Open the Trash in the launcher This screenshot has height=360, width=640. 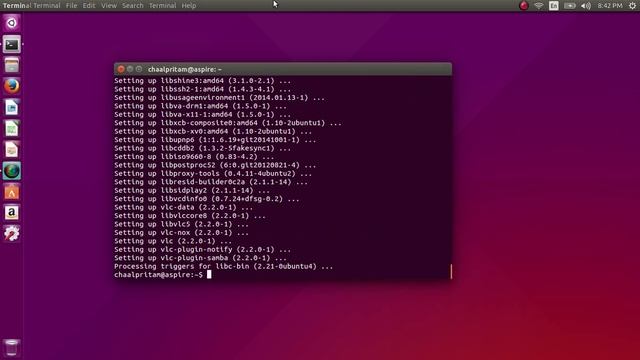pos(11,347)
